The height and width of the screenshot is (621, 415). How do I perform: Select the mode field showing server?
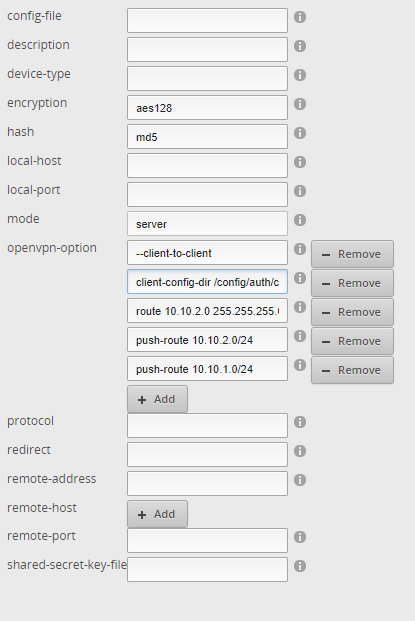[207, 223]
